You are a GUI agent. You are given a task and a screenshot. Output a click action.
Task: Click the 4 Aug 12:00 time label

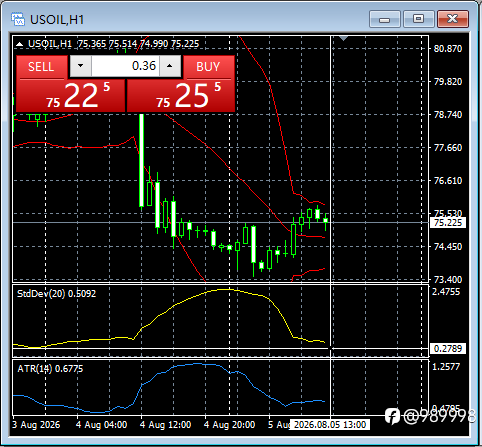click(165, 425)
